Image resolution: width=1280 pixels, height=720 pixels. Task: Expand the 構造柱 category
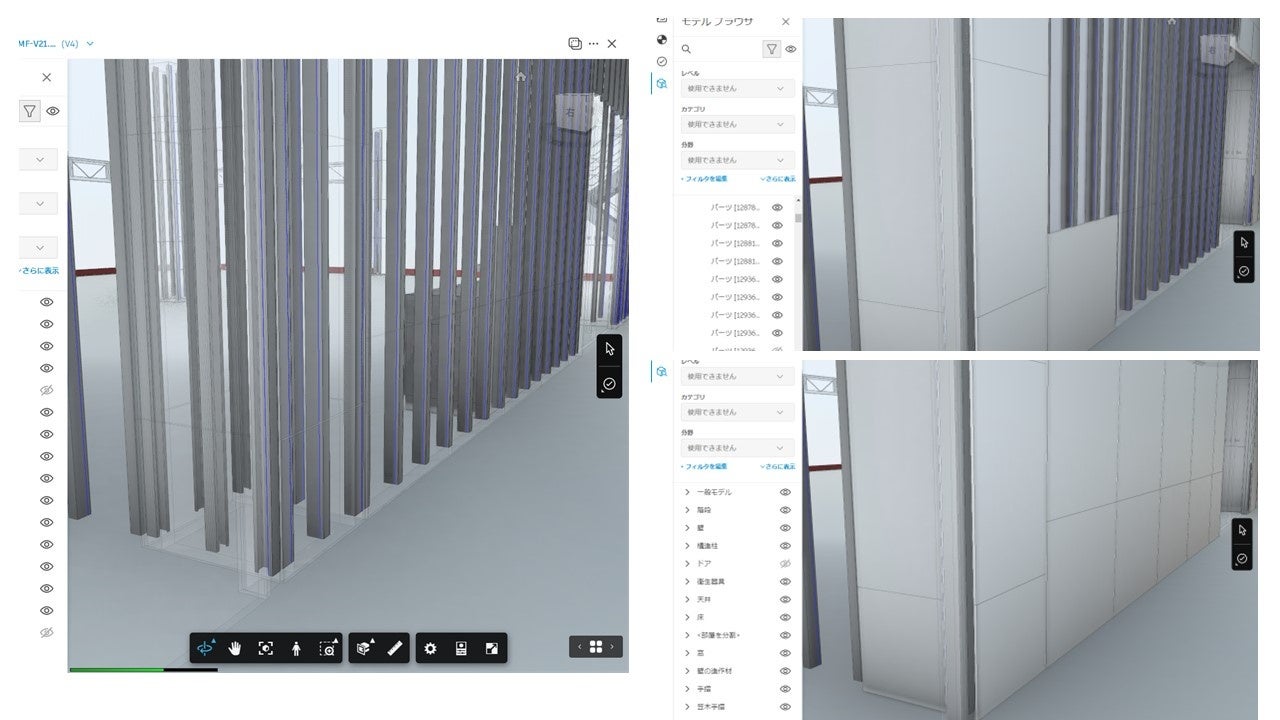[687, 546]
